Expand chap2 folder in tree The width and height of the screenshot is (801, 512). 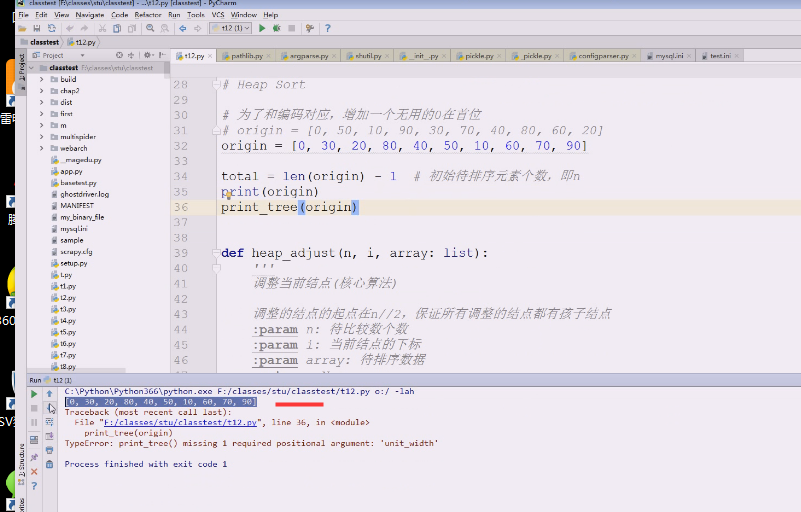pyautogui.click(x=41, y=91)
